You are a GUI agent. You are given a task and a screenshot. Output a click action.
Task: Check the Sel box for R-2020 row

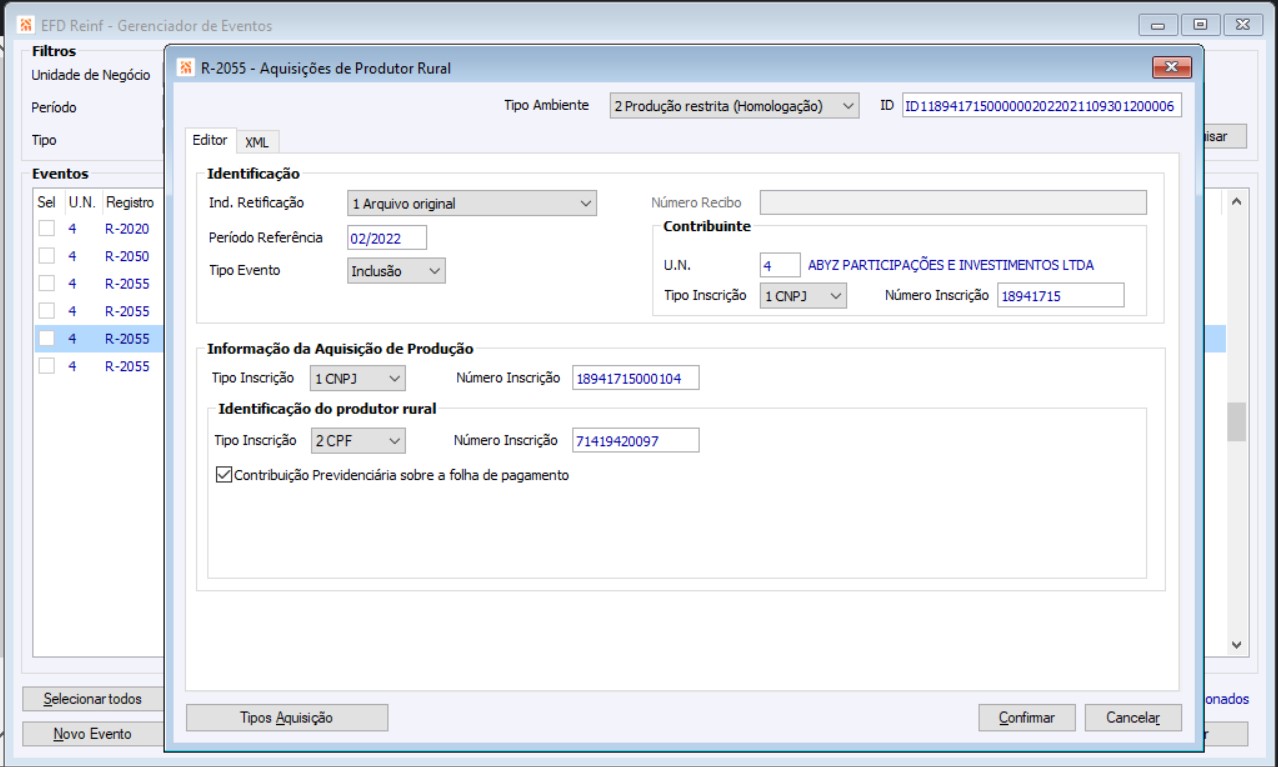click(x=46, y=229)
